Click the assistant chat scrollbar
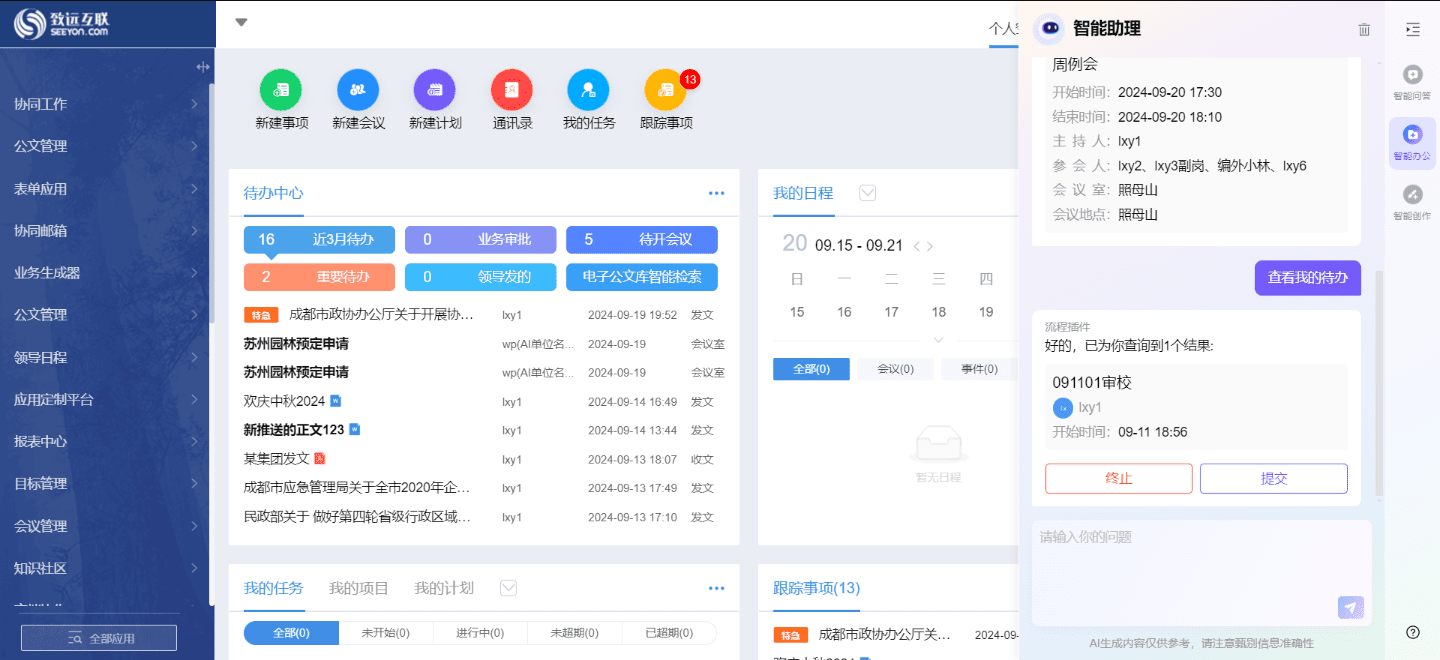The image size is (1440, 660). pyautogui.click(x=1380, y=384)
